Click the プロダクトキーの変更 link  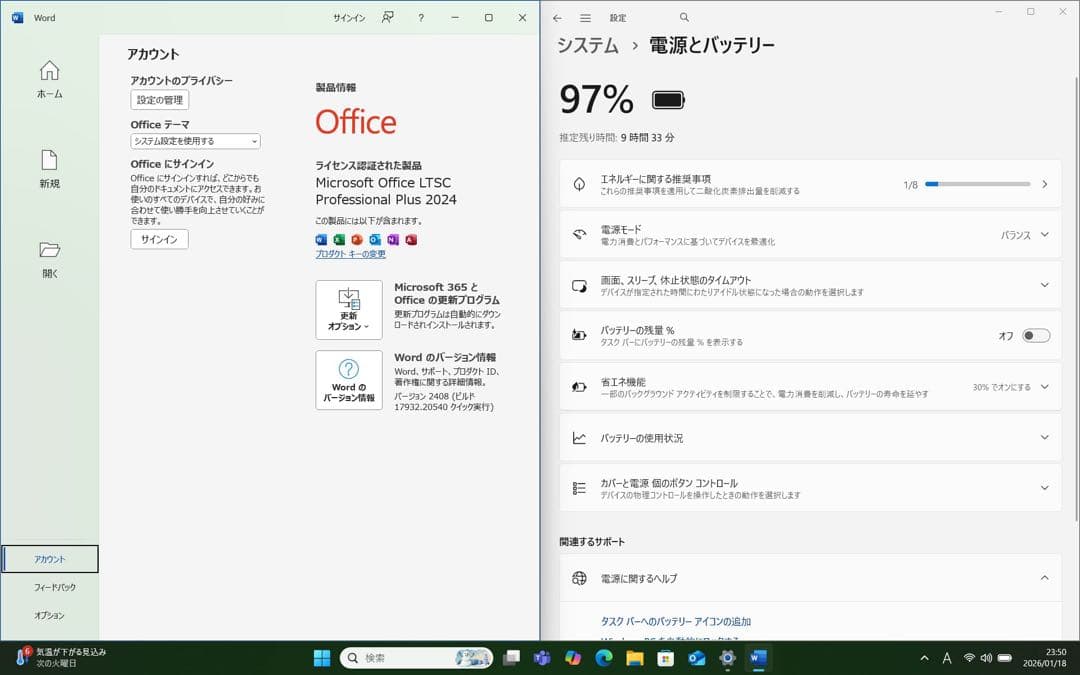pyautogui.click(x=348, y=252)
